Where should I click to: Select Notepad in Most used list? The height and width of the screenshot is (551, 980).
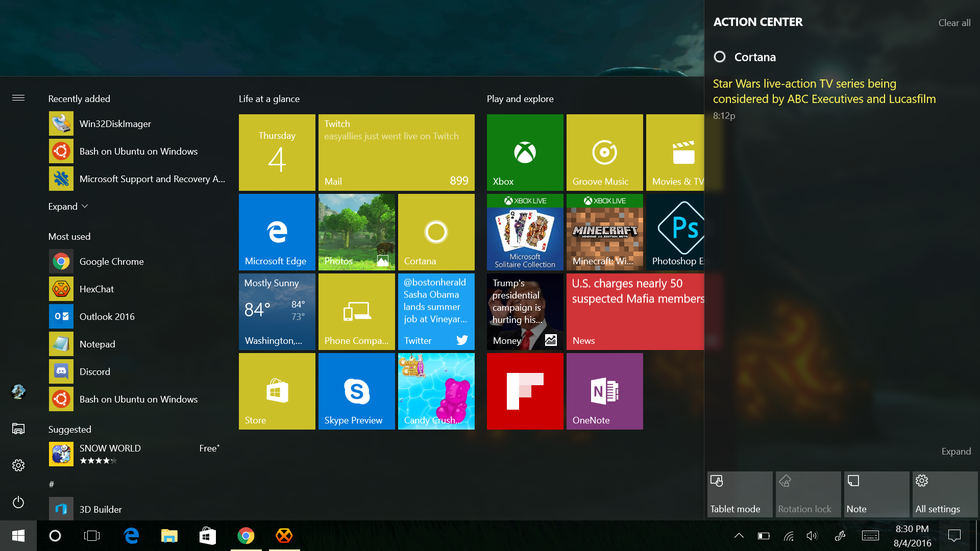click(97, 344)
